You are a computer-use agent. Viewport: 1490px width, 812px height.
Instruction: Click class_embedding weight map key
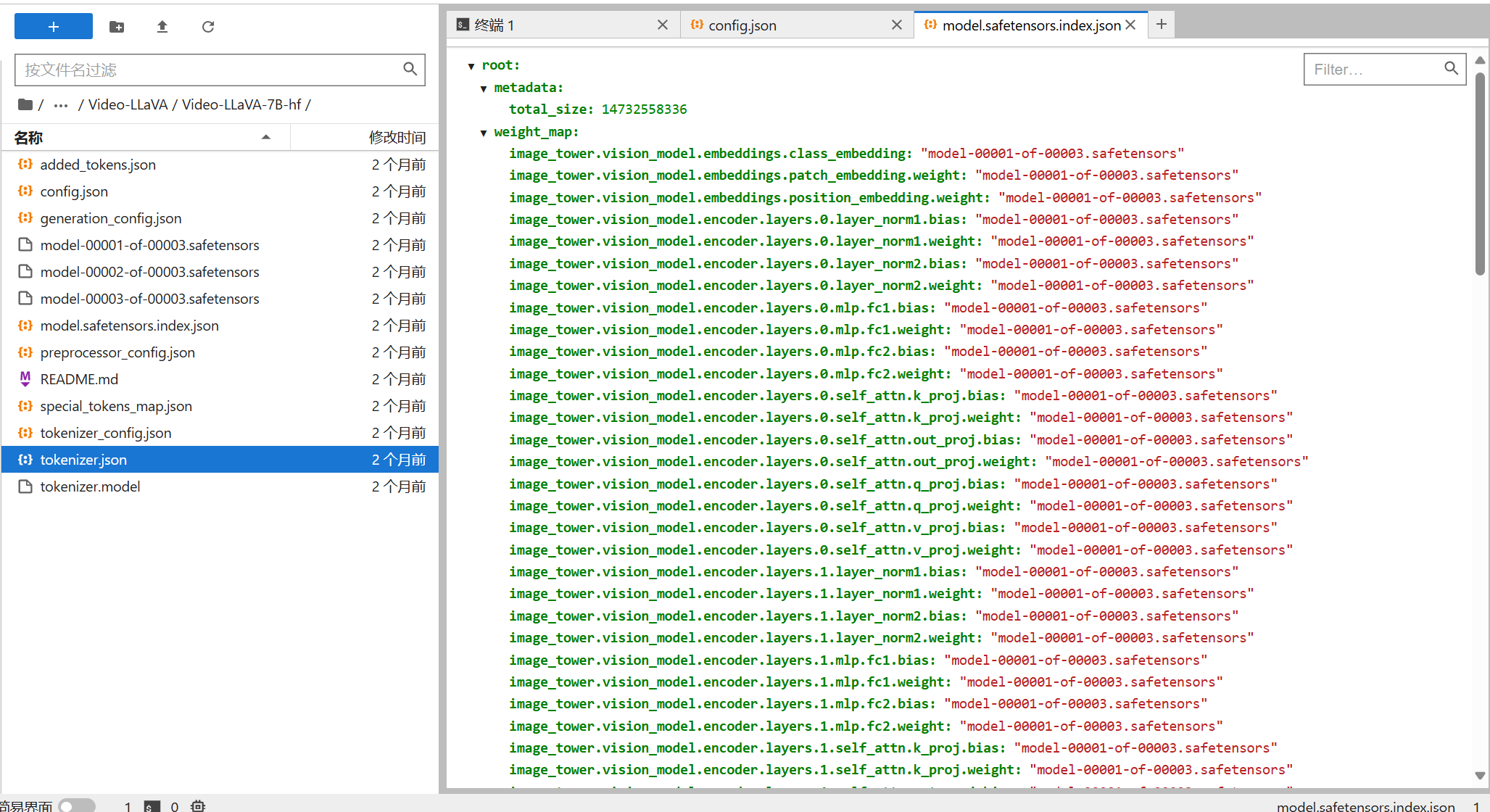pyautogui.click(x=711, y=154)
